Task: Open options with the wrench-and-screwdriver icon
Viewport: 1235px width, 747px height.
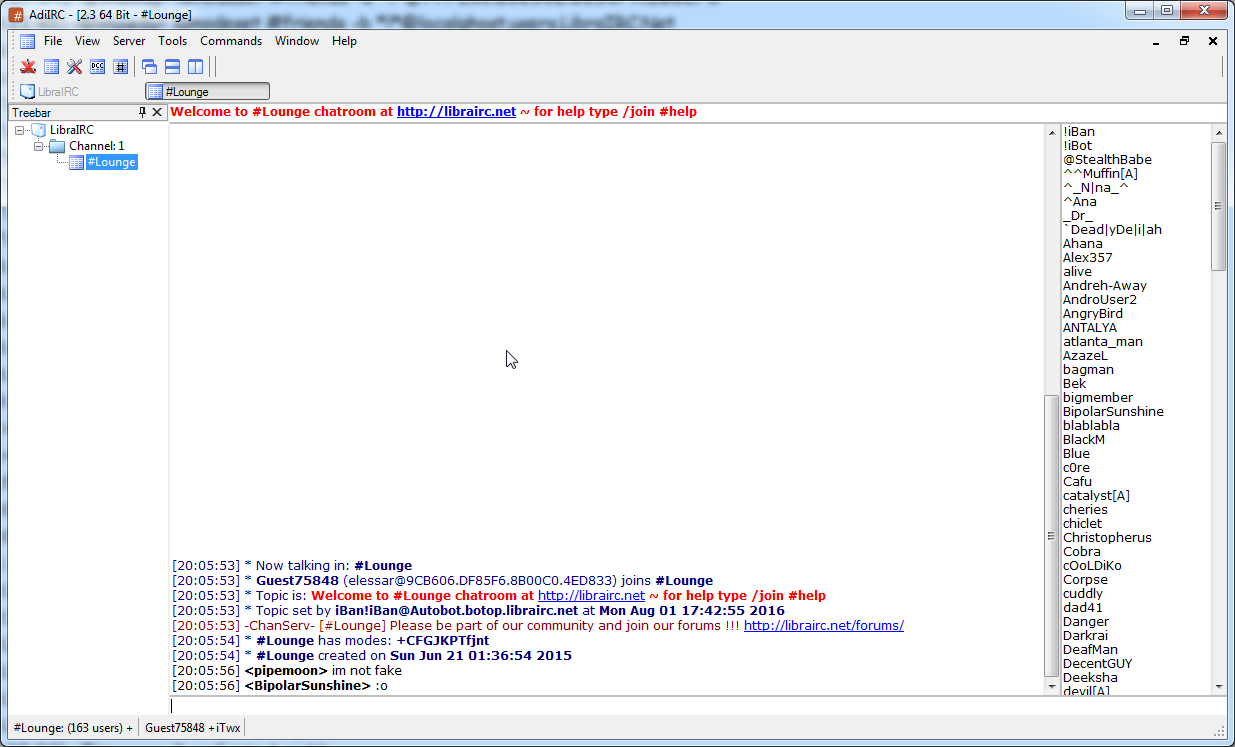Action: [x=74, y=67]
